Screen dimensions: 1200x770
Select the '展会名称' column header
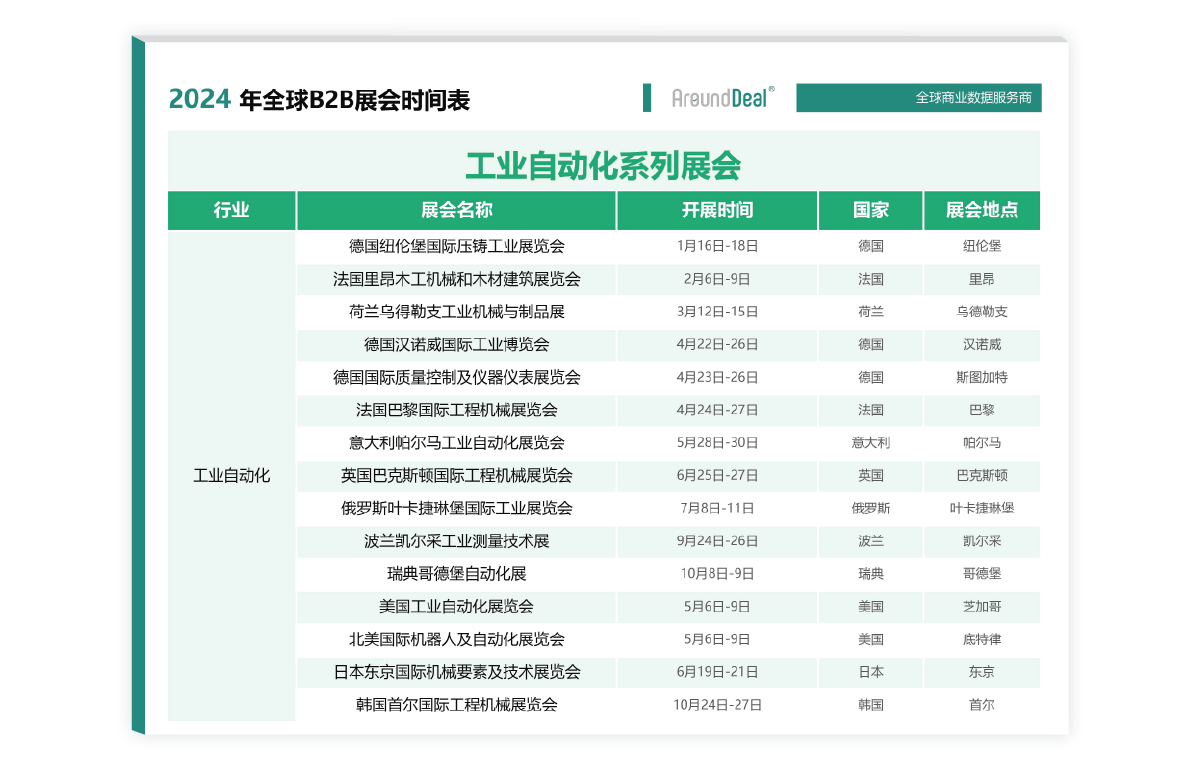point(457,211)
